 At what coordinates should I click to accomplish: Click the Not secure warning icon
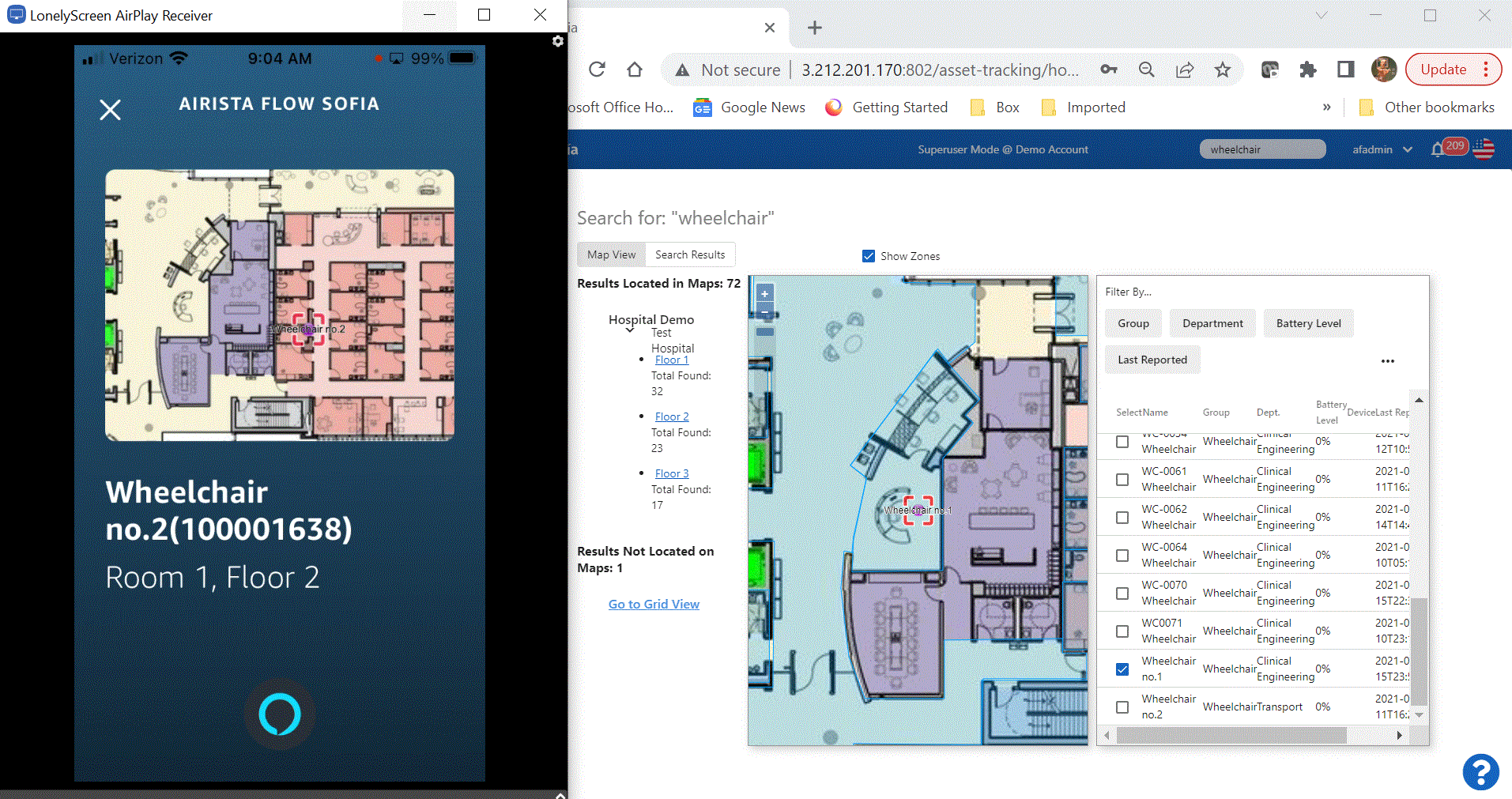click(682, 70)
